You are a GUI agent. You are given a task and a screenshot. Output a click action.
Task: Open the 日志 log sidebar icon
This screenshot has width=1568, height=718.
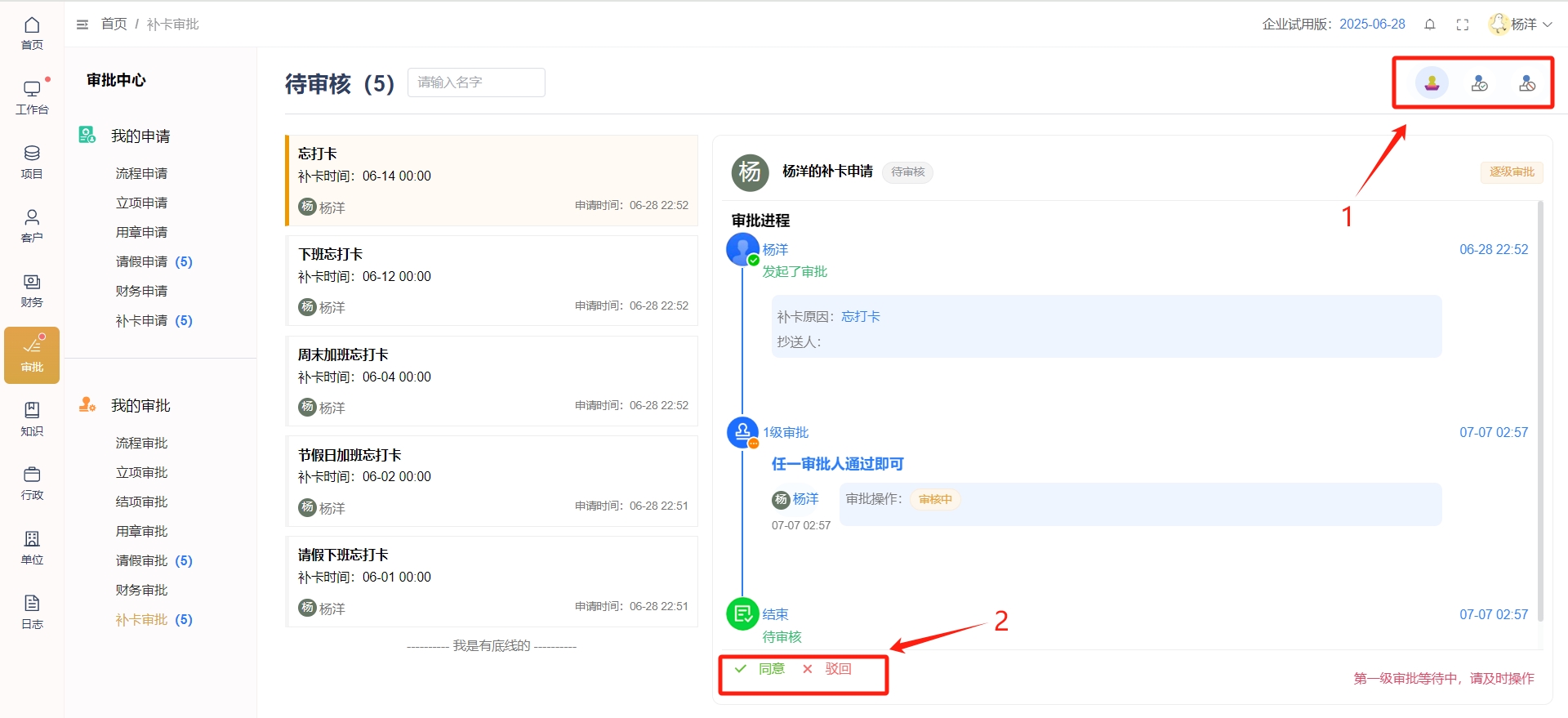click(32, 613)
